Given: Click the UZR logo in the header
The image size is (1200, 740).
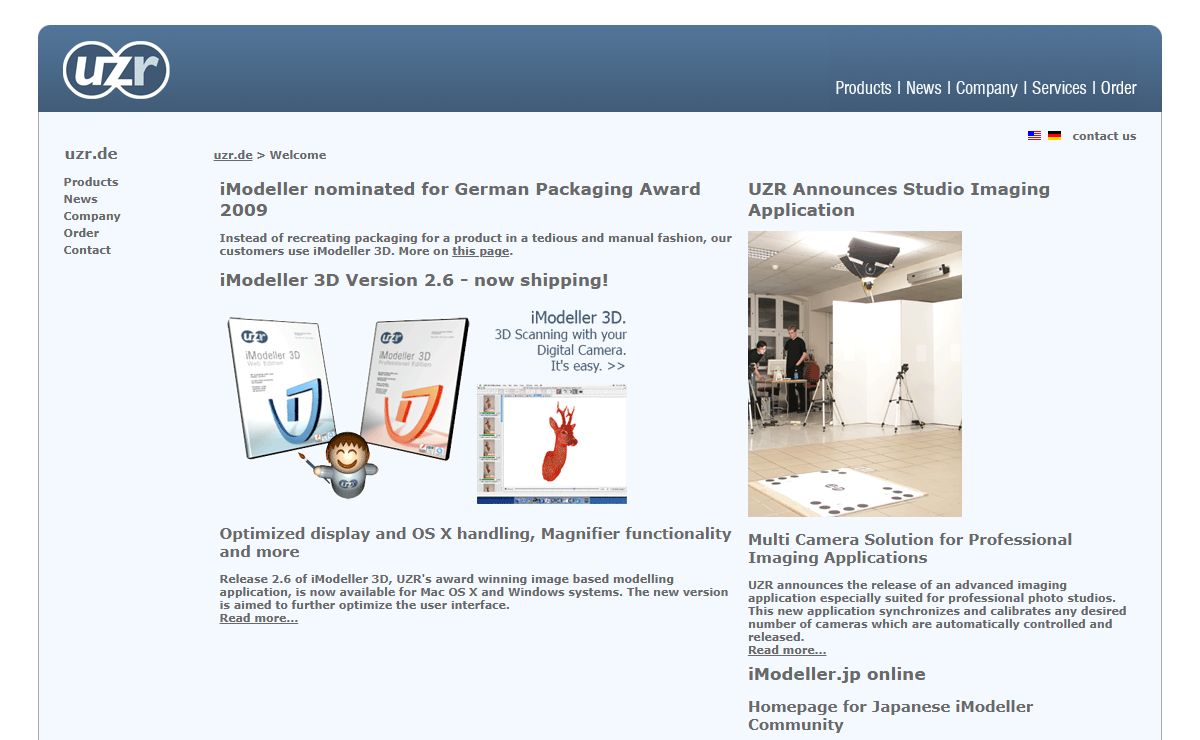Looking at the screenshot, I should click(116, 70).
